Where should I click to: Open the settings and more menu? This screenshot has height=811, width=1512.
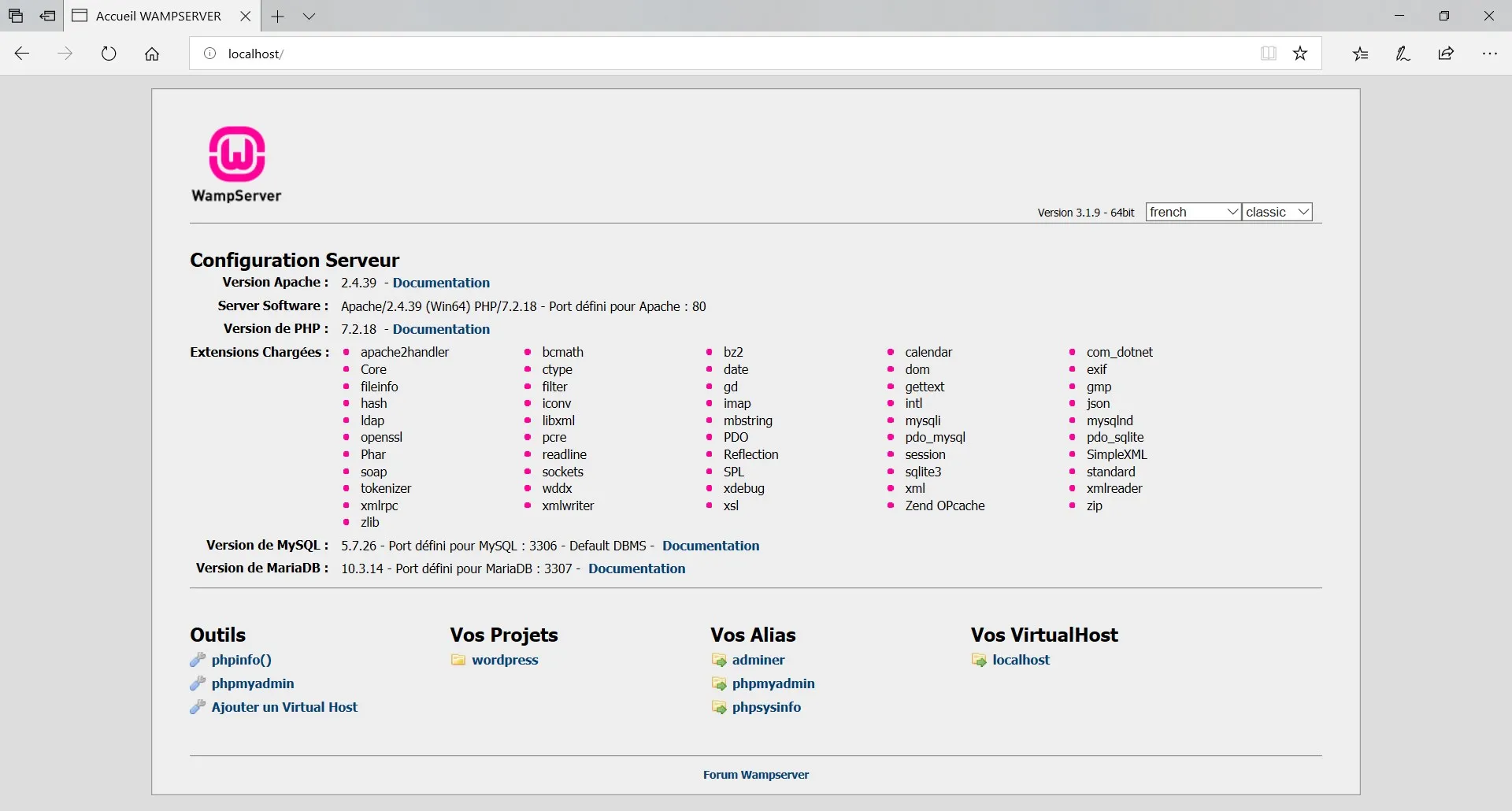point(1489,54)
